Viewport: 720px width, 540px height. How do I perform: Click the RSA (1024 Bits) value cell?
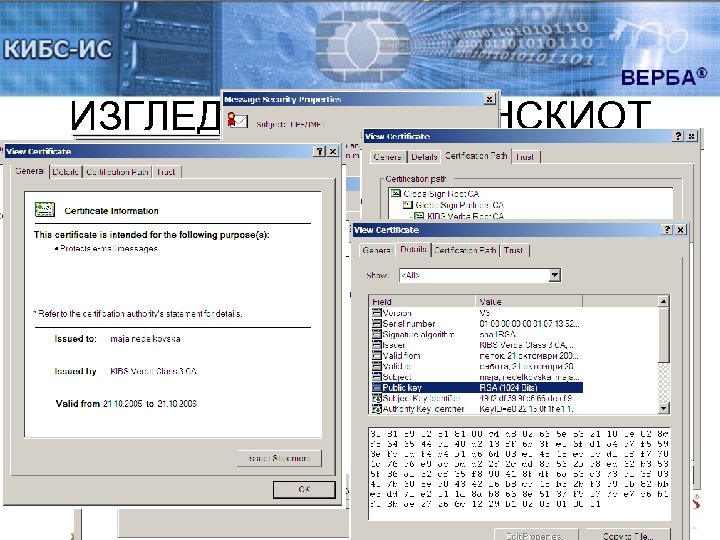[529, 388]
